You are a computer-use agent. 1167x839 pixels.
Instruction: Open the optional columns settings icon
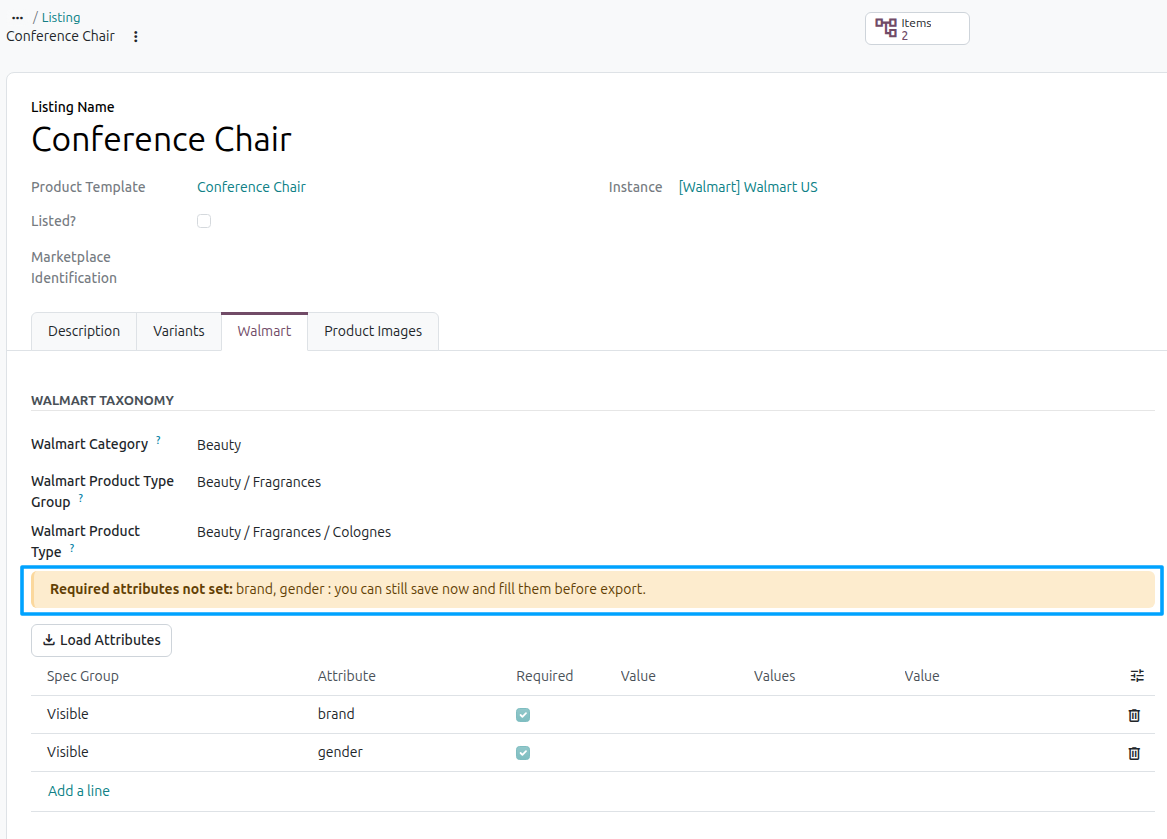pyautogui.click(x=1137, y=676)
